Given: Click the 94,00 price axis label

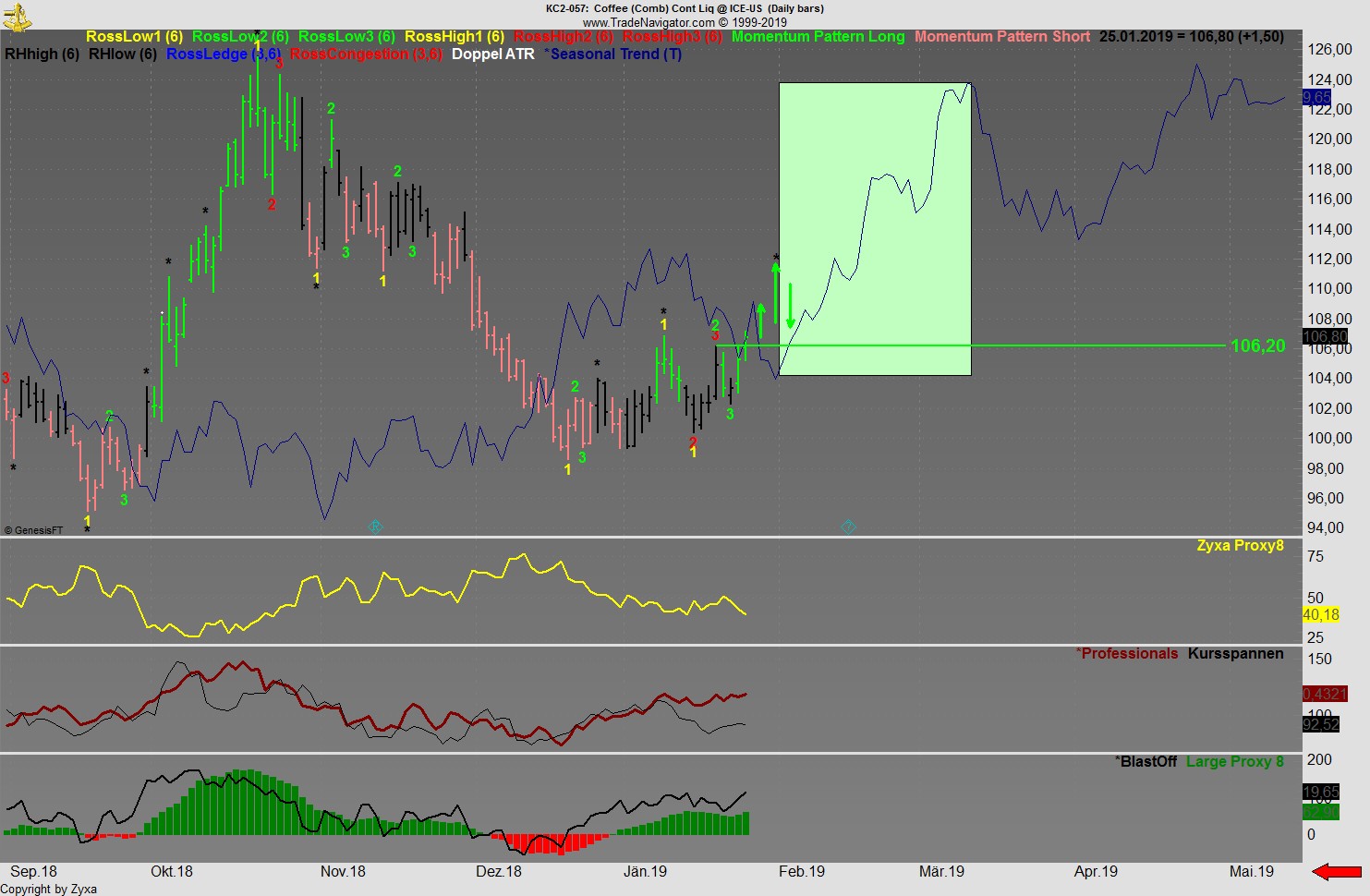Looking at the screenshot, I should coord(1326,528).
